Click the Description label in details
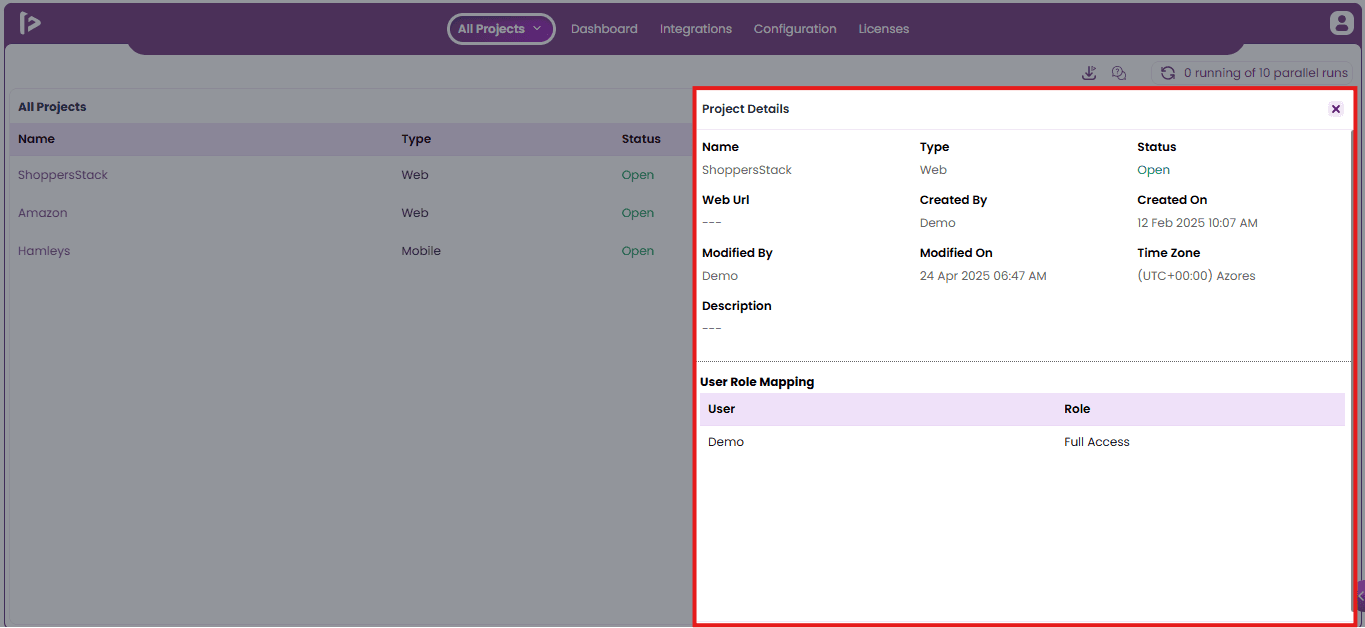1365x628 pixels. [737, 306]
